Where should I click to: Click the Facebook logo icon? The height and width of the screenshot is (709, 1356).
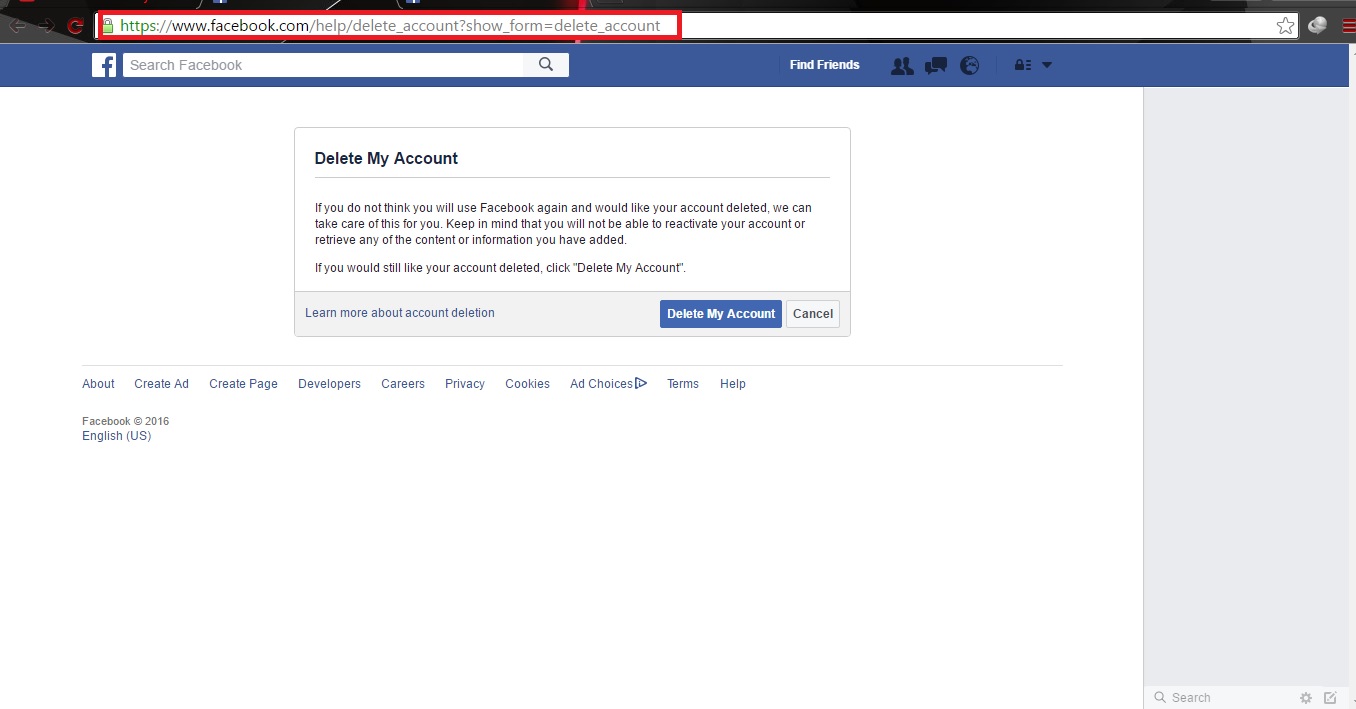tap(104, 65)
